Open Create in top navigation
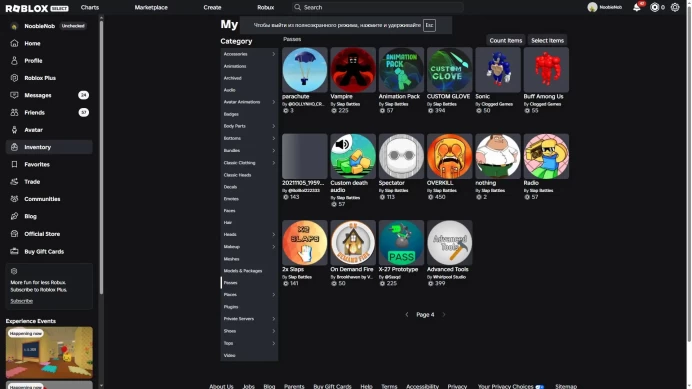Viewport: 692px width, 389px height. pos(212,8)
